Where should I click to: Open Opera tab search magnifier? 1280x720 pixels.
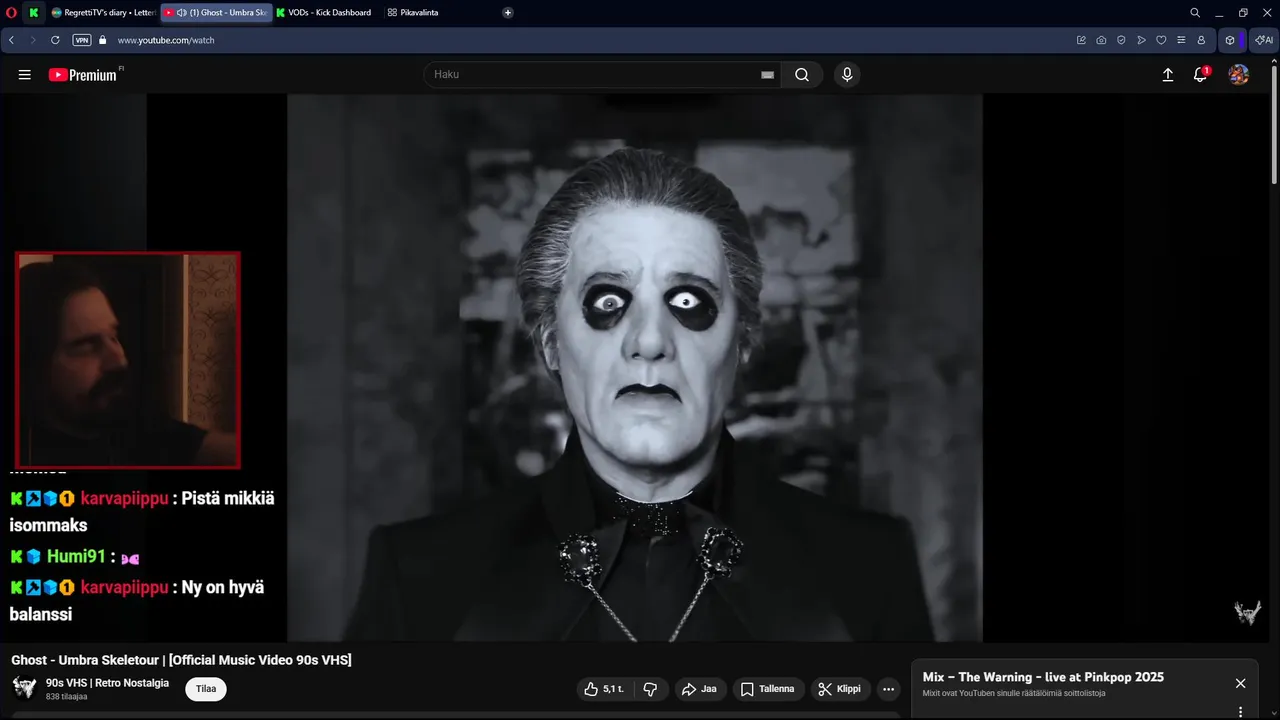coord(1195,13)
